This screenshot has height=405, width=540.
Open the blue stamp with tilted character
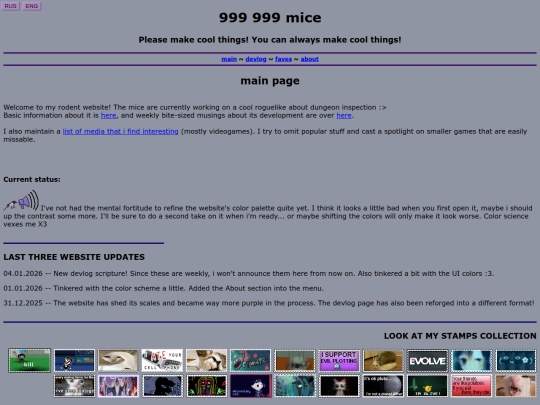(x=74, y=361)
